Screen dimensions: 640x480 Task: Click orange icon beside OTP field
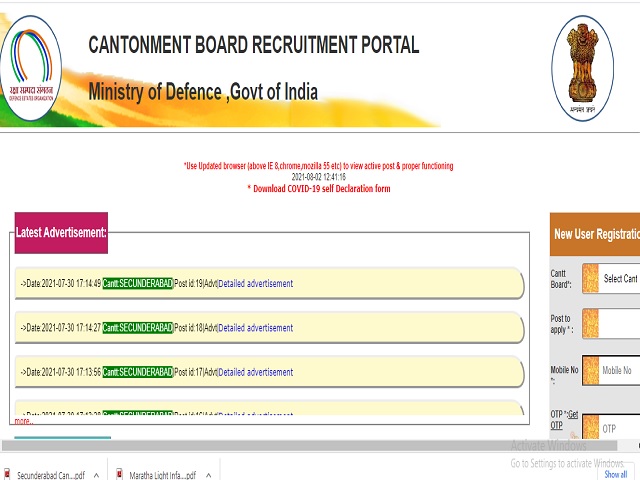point(590,427)
